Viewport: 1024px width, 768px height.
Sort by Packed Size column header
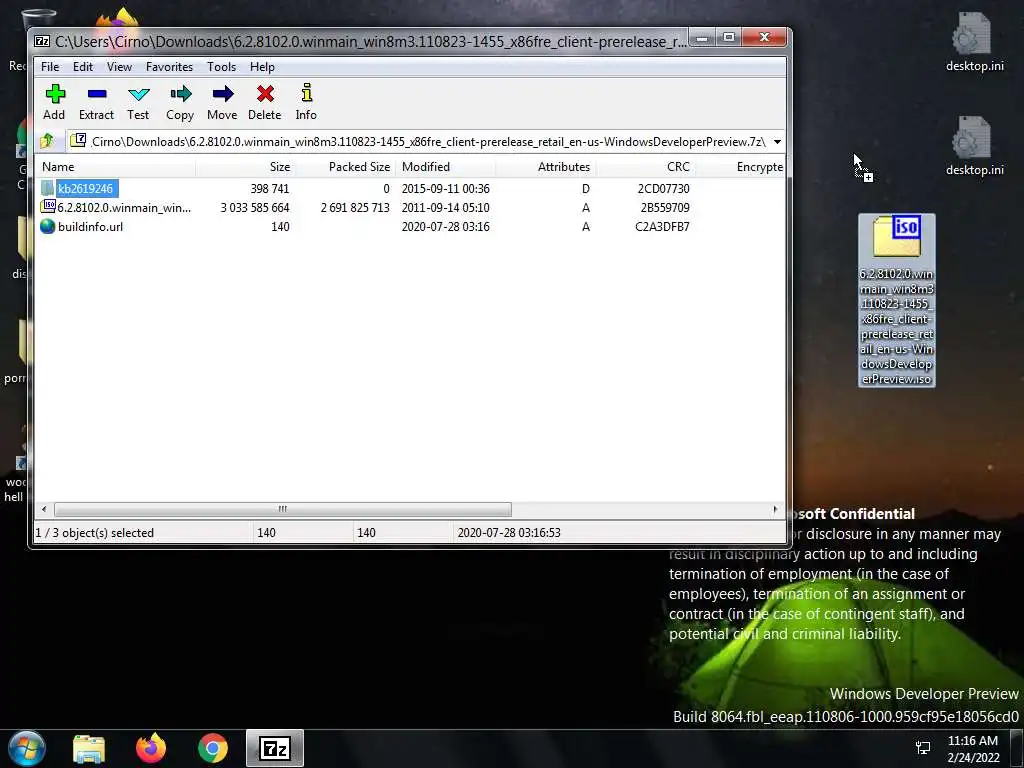coord(345,167)
